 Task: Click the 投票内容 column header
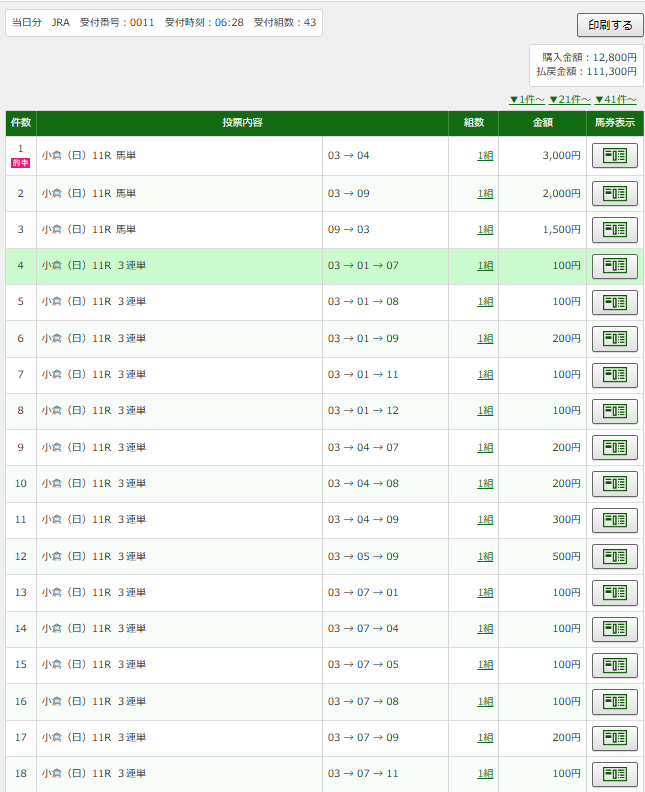point(242,123)
